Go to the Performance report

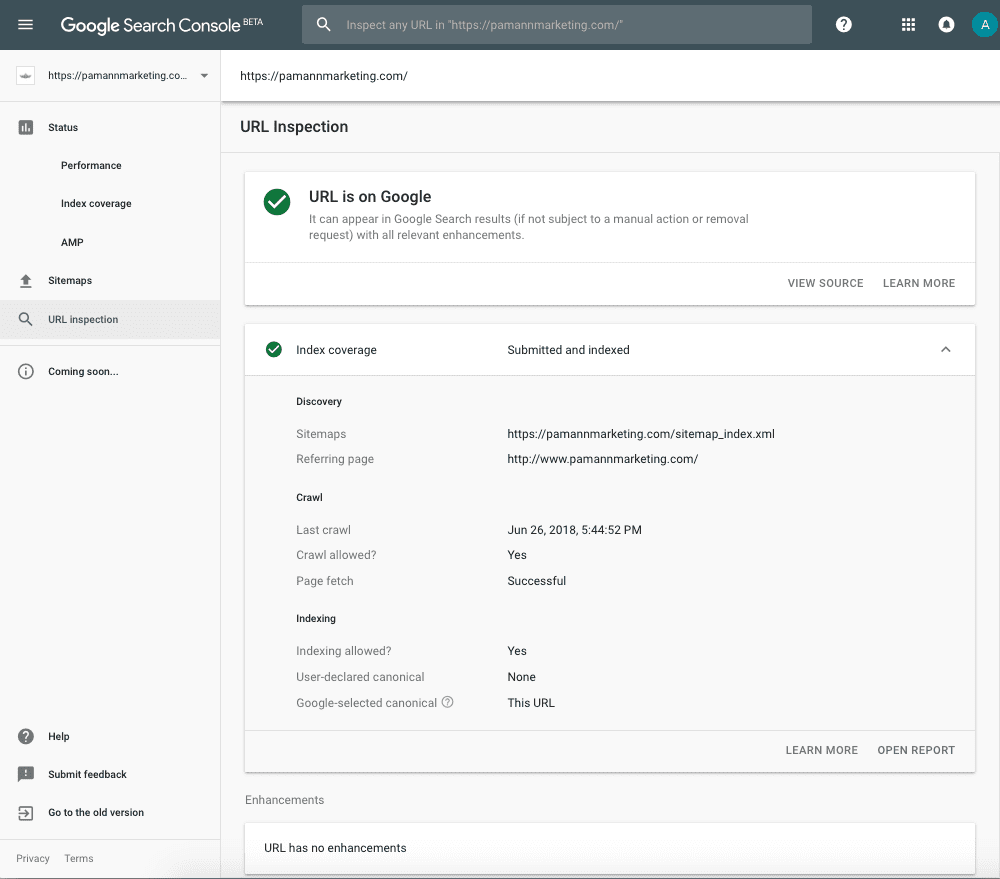tap(91, 165)
